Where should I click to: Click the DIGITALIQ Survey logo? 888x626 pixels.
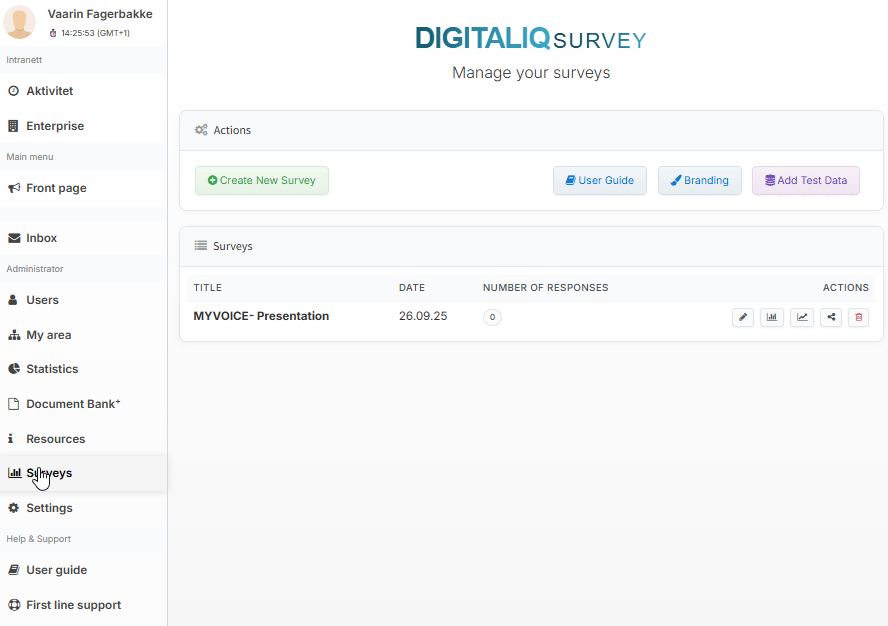click(x=530, y=39)
